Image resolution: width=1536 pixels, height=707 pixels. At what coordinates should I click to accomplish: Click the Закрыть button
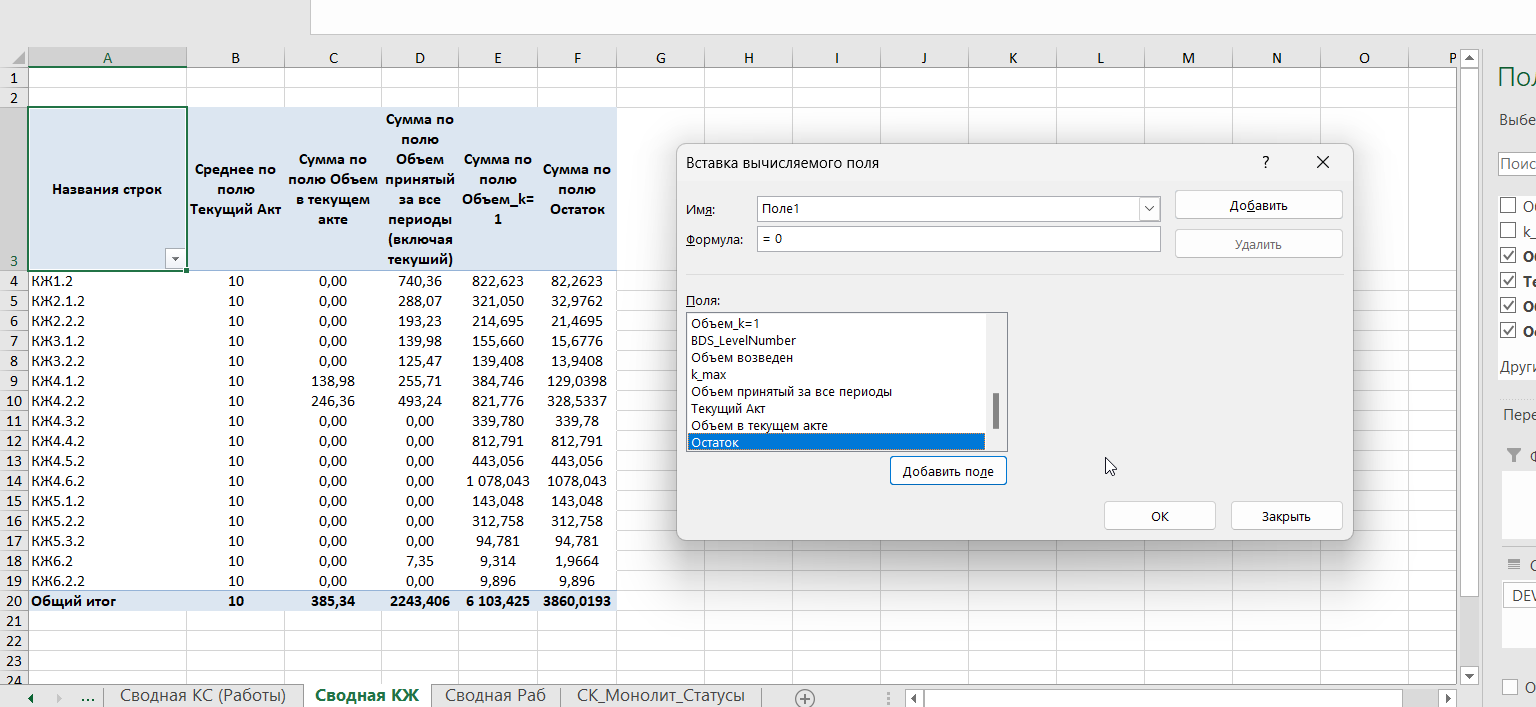1285,516
